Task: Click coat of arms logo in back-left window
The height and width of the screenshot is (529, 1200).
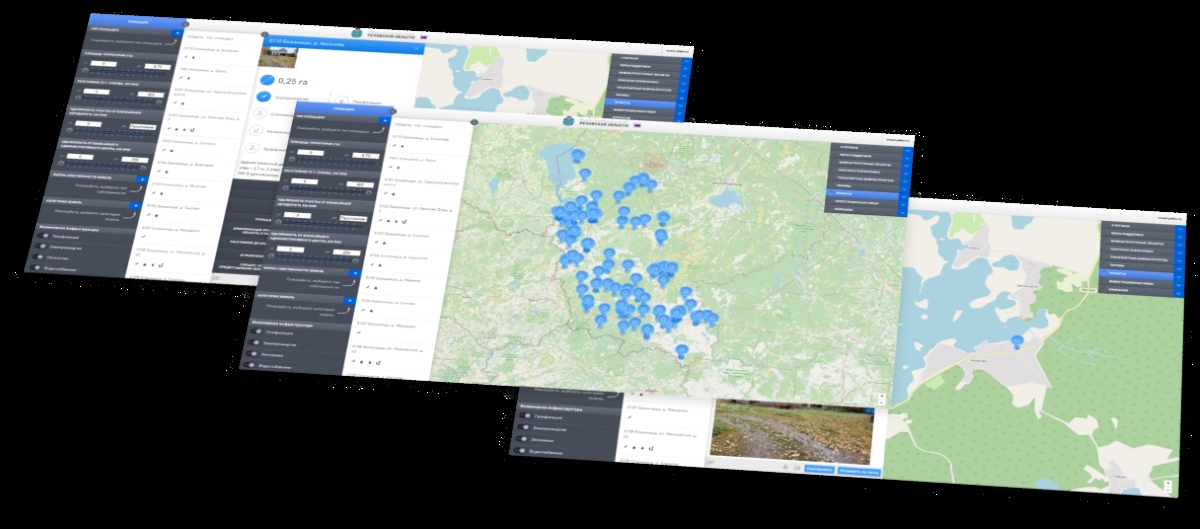Action: pyautogui.click(x=355, y=31)
